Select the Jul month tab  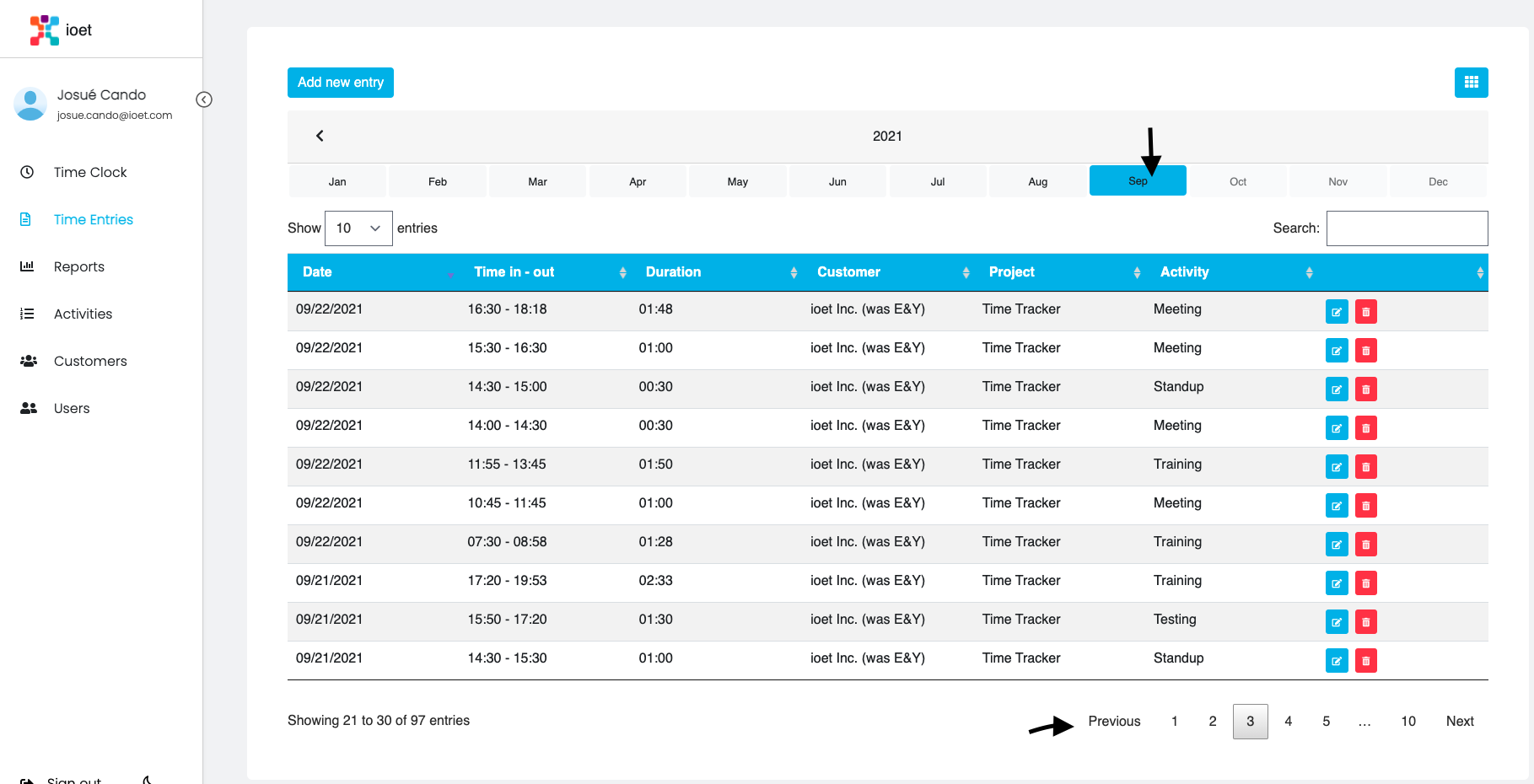click(x=938, y=181)
